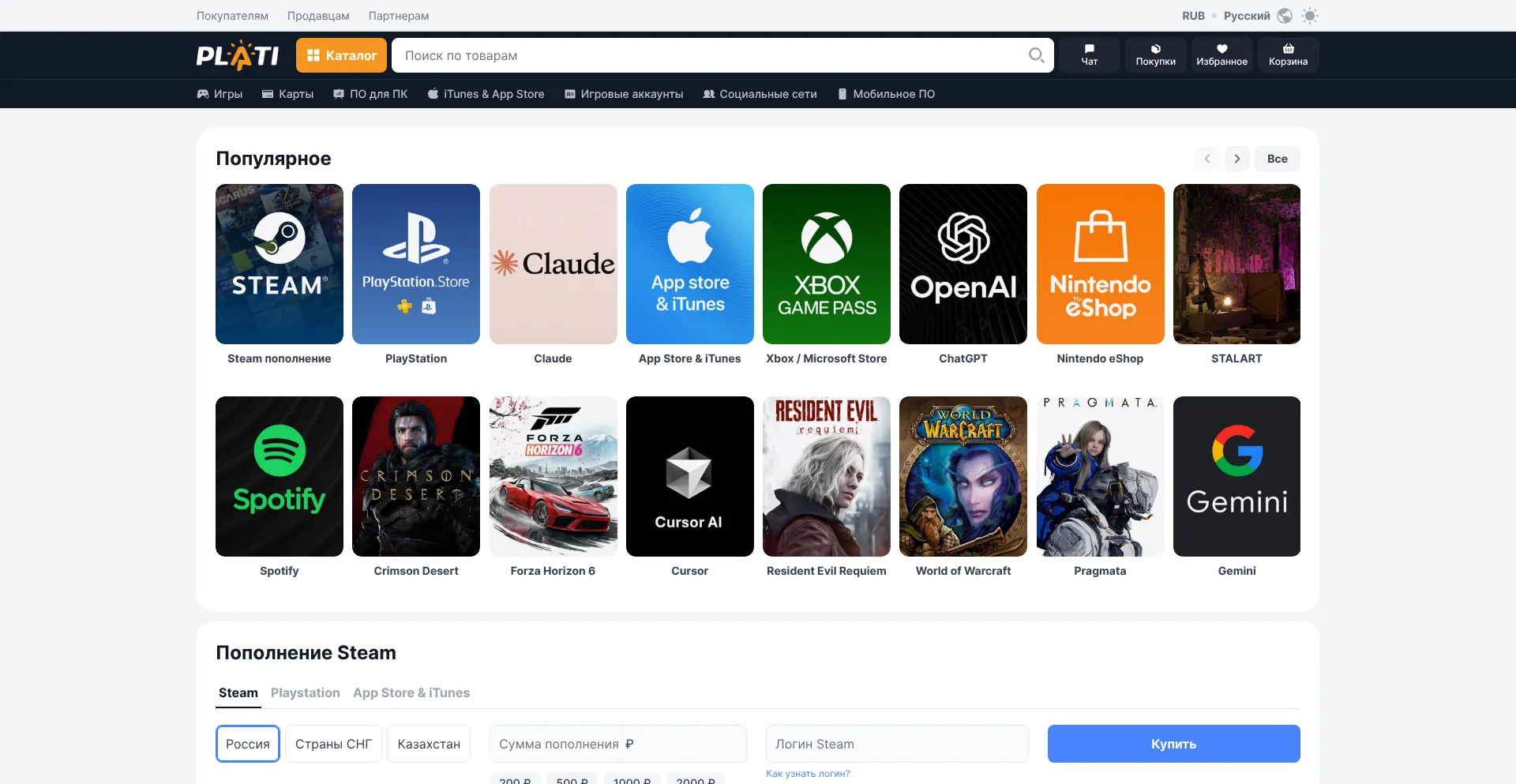Image resolution: width=1516 pixels, height=784 pixels.
Task: Go to previous popular items arrow
Action: coord(1206,159)
